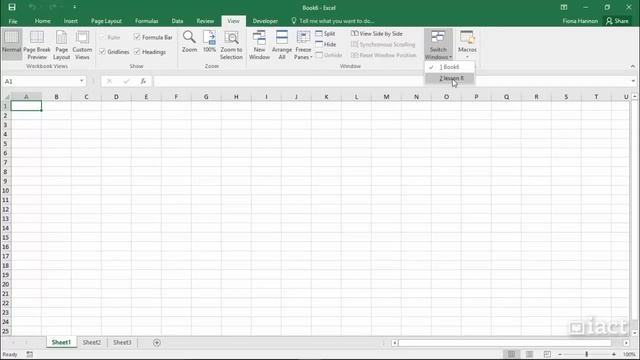Click the macro recording status icon
The image size is (640, 360).
pos(30,354)
